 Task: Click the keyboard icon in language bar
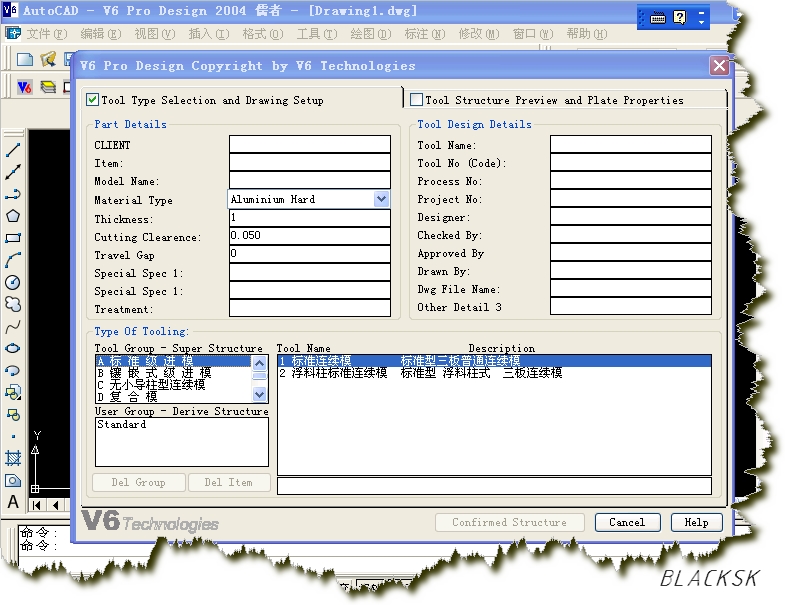(657, 19)
